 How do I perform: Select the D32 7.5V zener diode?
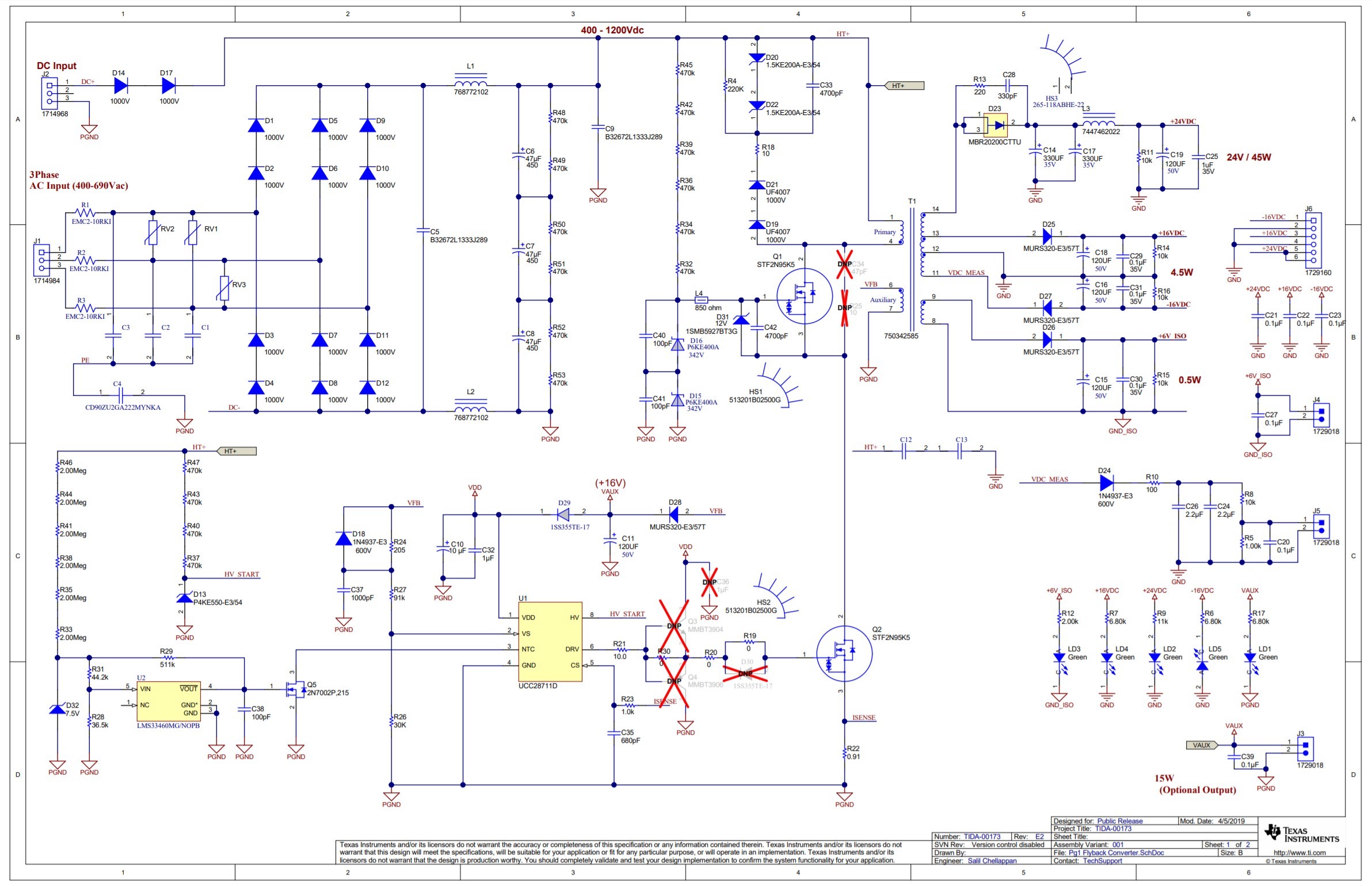pyautogui.click(x=57, y=709)
